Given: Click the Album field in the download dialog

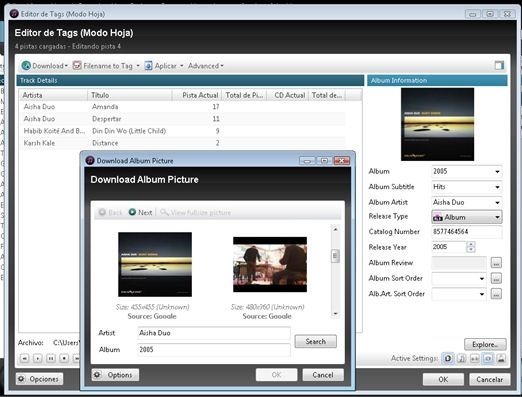Looking at the screenshot, I should (x=214, y=350).
